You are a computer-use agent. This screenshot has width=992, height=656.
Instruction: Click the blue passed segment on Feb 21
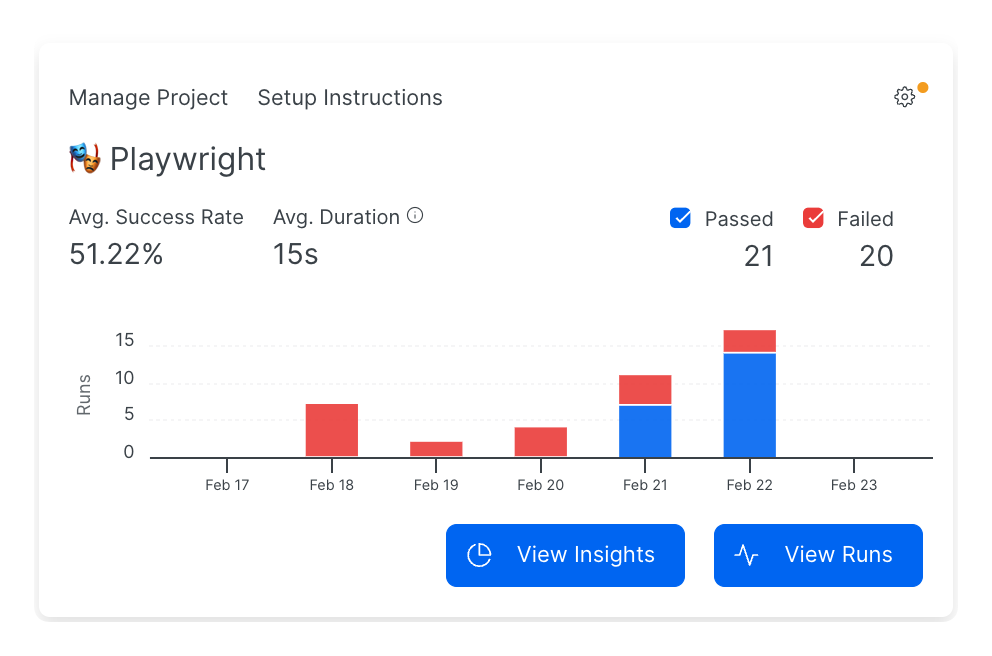click(645, 431)
